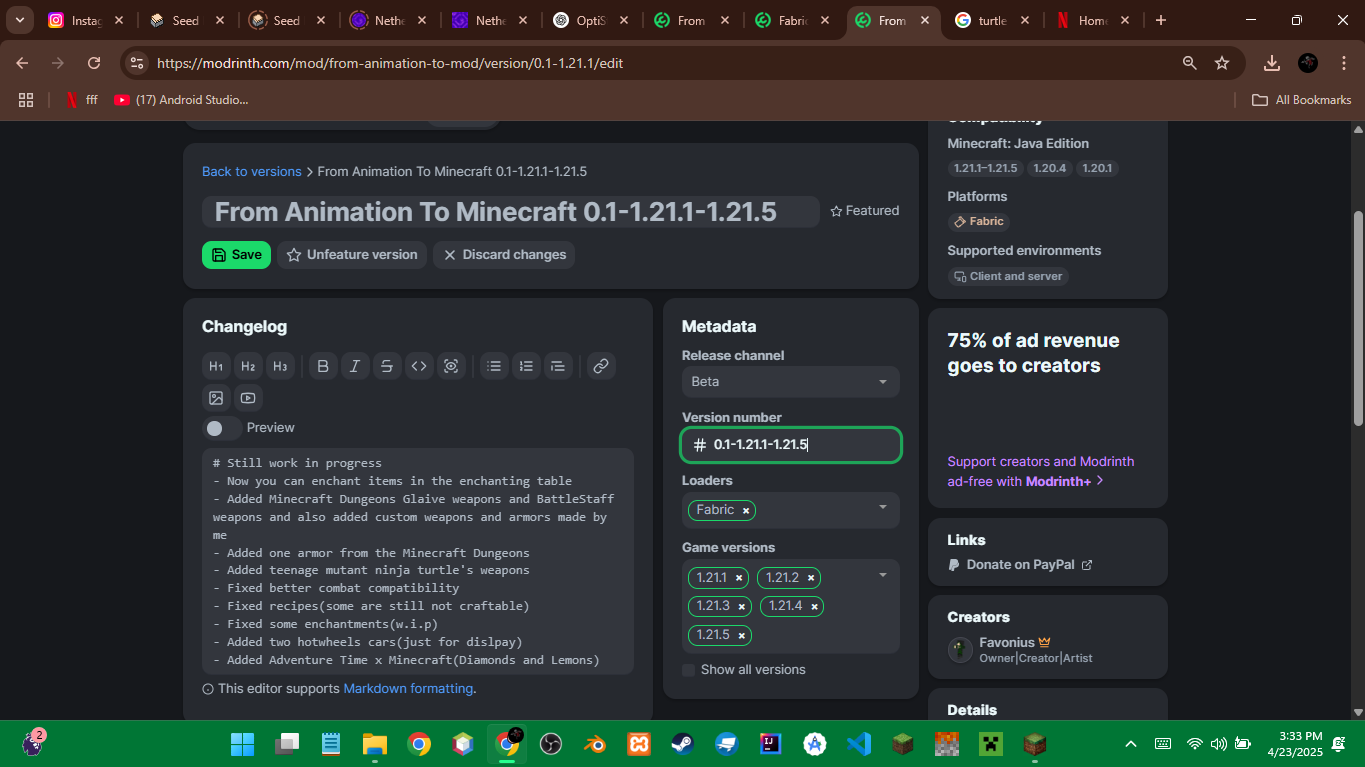Image resolution: width=1365 pixels, height=767 pixels.
Task: Click the page vertical scrollbar
Action: coord(1358,318)
